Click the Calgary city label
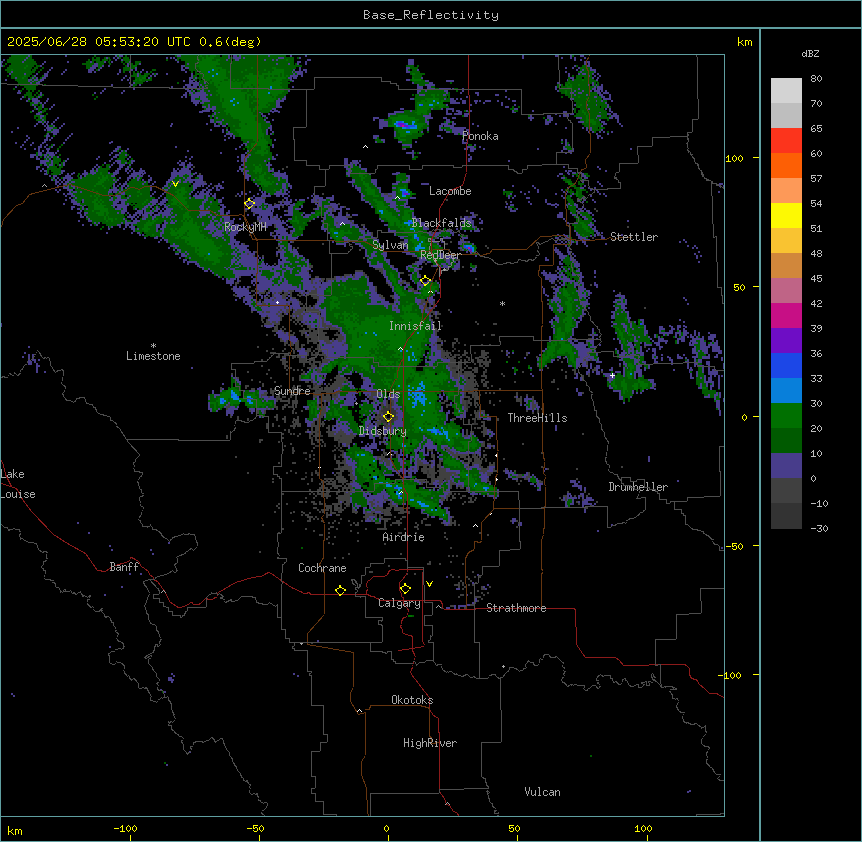862x842 pixels. pyautogui.click(x=399, y=603)
